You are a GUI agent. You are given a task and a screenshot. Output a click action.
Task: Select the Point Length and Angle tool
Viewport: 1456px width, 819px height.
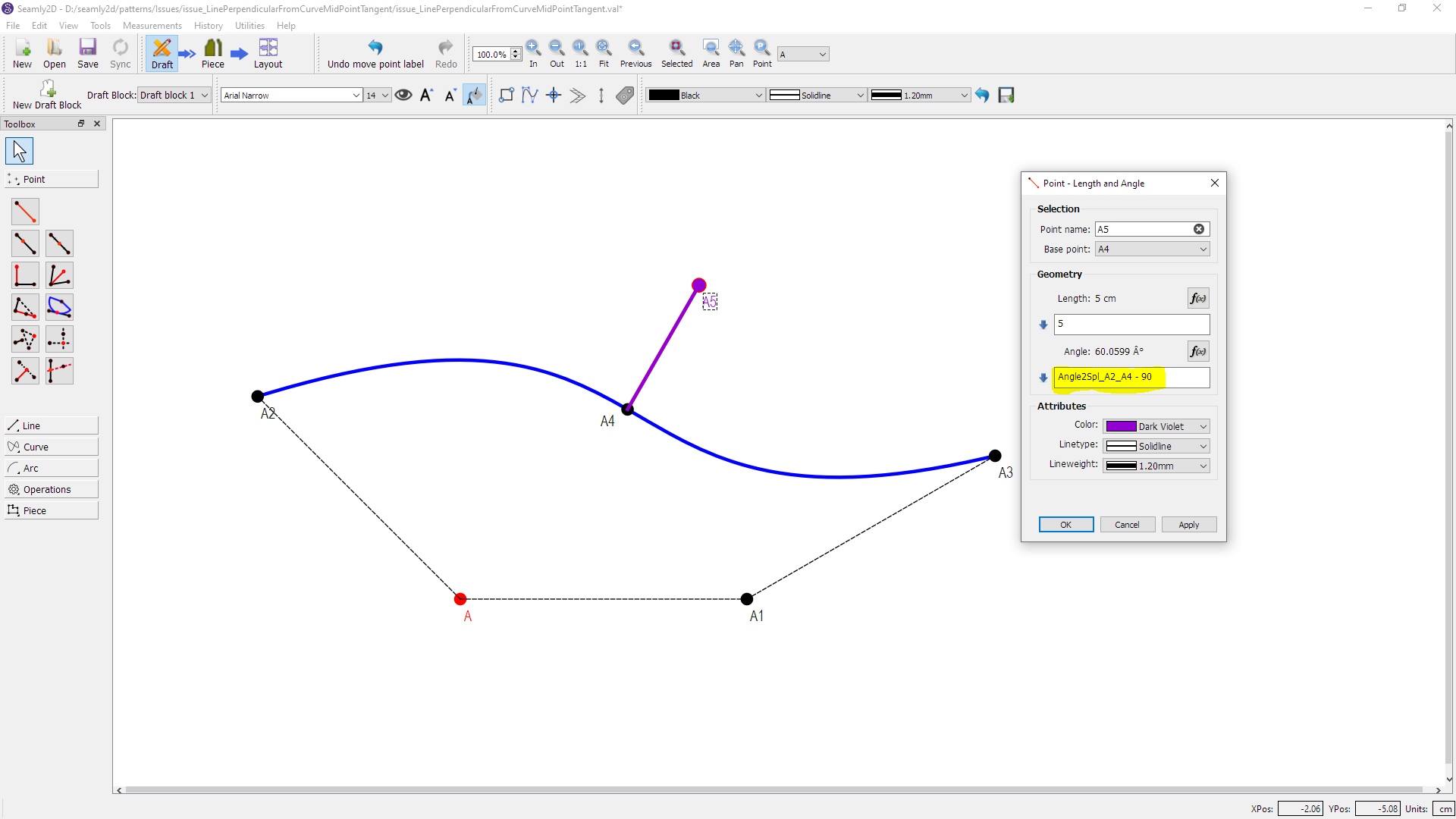pyautogui.click(x=25, y=212)
